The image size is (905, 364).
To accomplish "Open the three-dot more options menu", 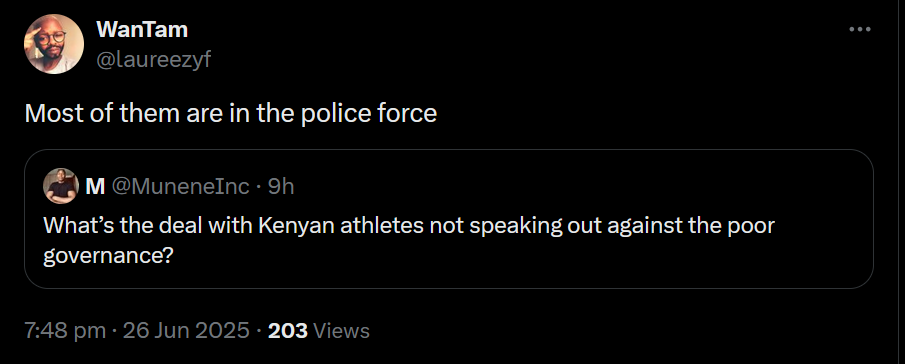I will 859,29.
